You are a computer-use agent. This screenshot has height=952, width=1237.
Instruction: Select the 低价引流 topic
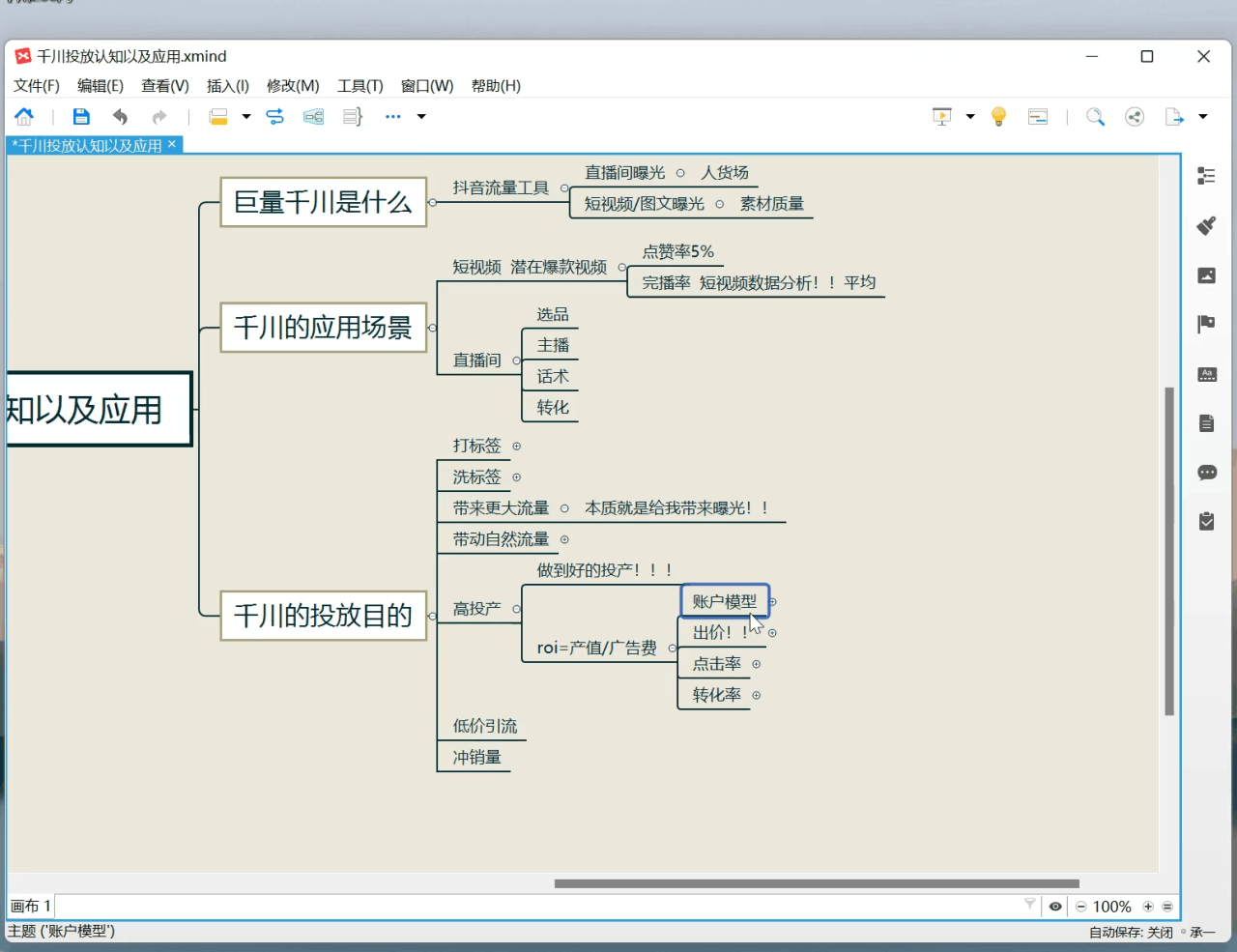[485, 726]
